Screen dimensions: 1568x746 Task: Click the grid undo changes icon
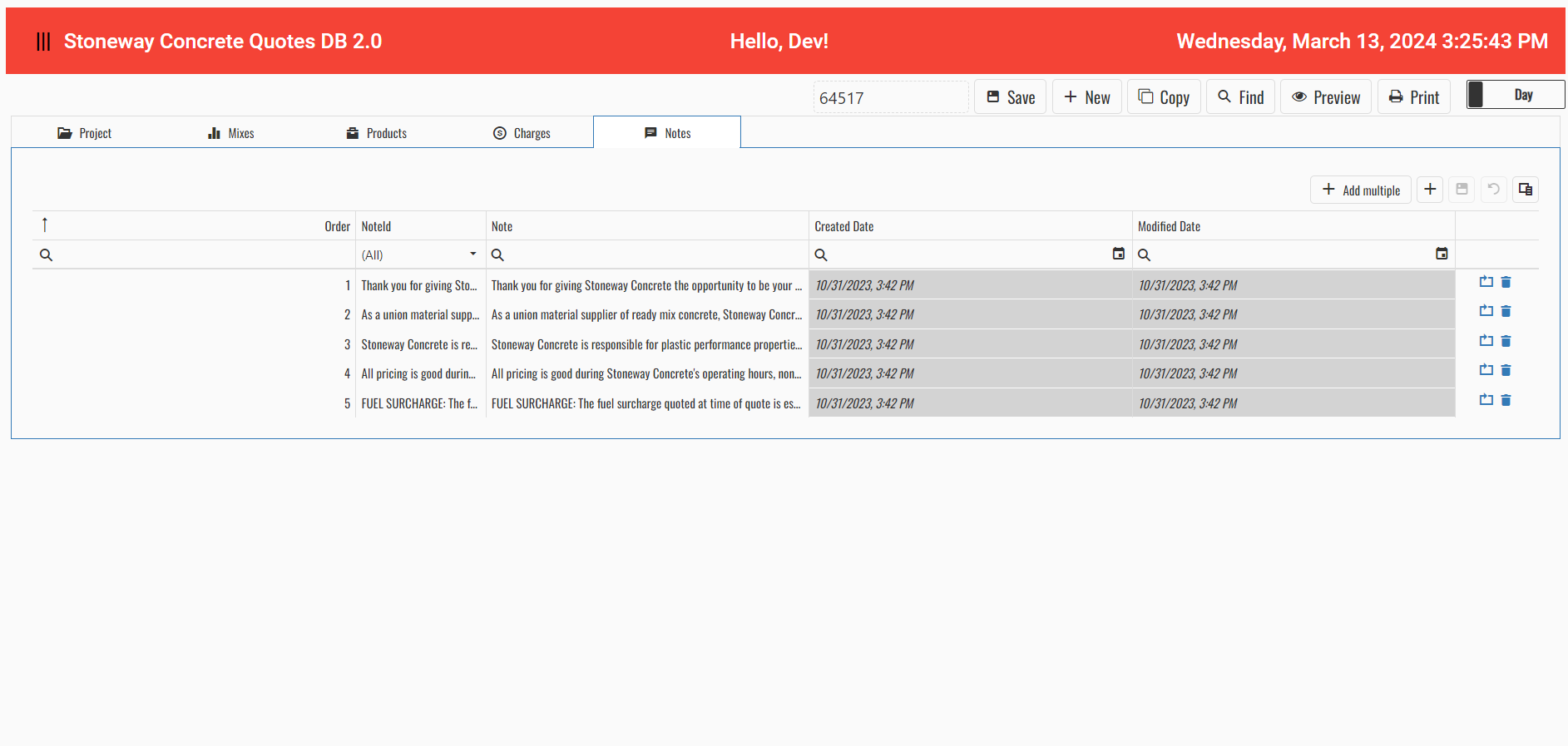[x=1493, y=190]
